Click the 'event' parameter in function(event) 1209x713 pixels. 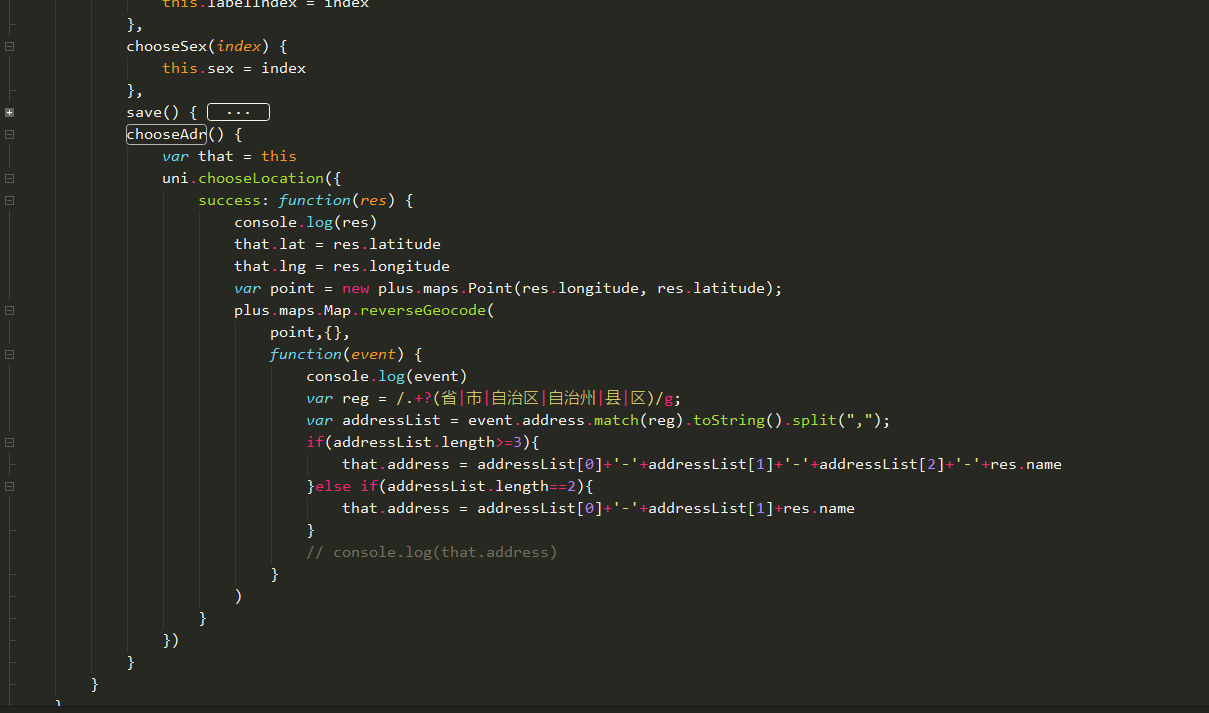coord(373,354)
